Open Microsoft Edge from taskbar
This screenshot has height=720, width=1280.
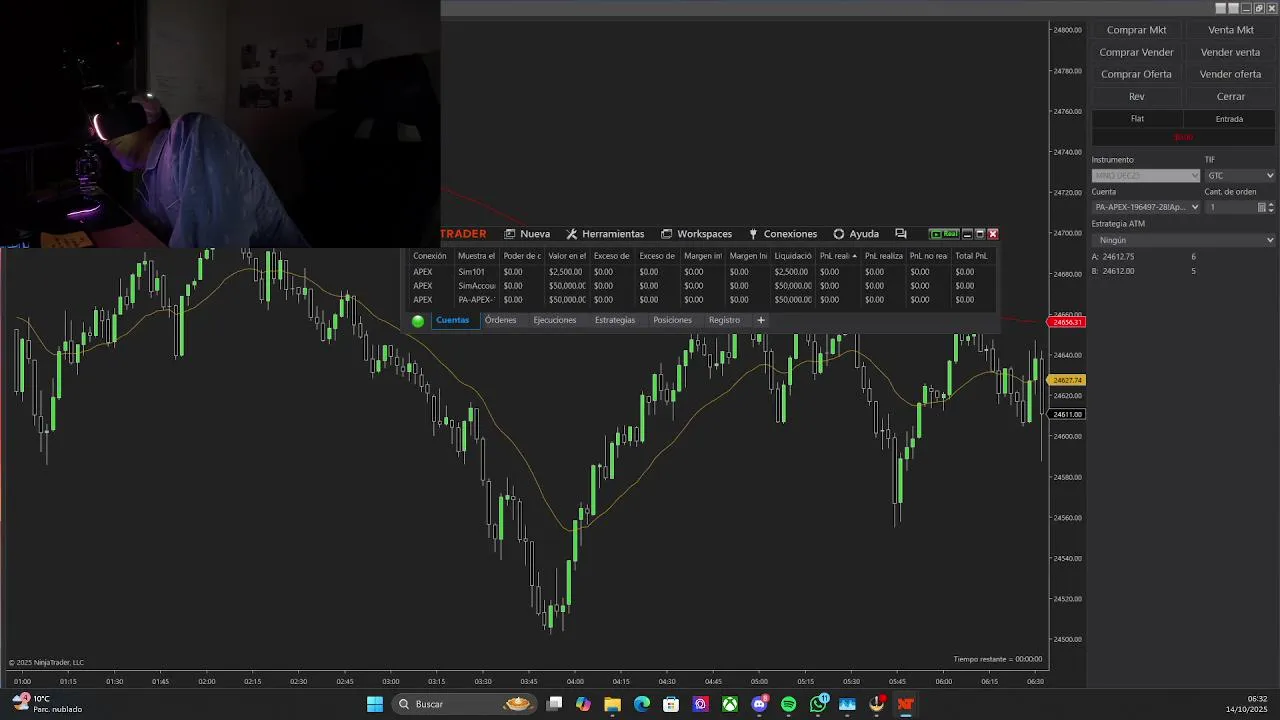(642, 704)
